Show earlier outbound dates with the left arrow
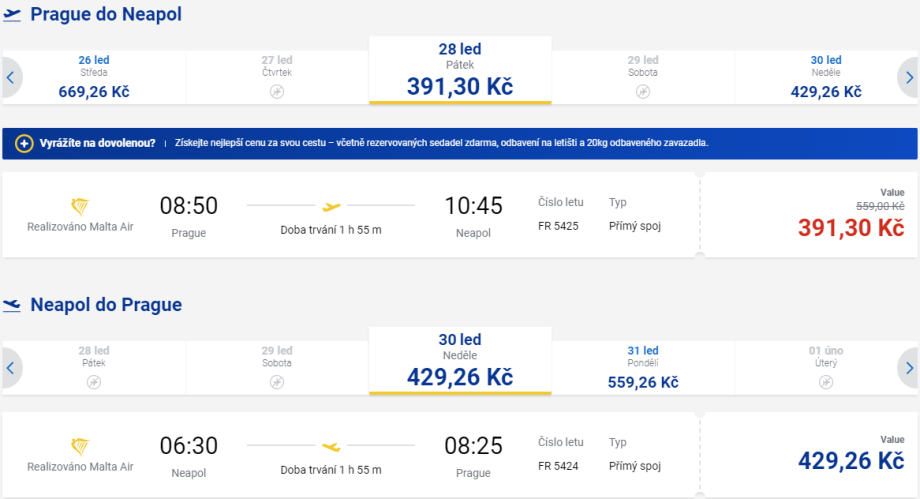 click(10, 76)
